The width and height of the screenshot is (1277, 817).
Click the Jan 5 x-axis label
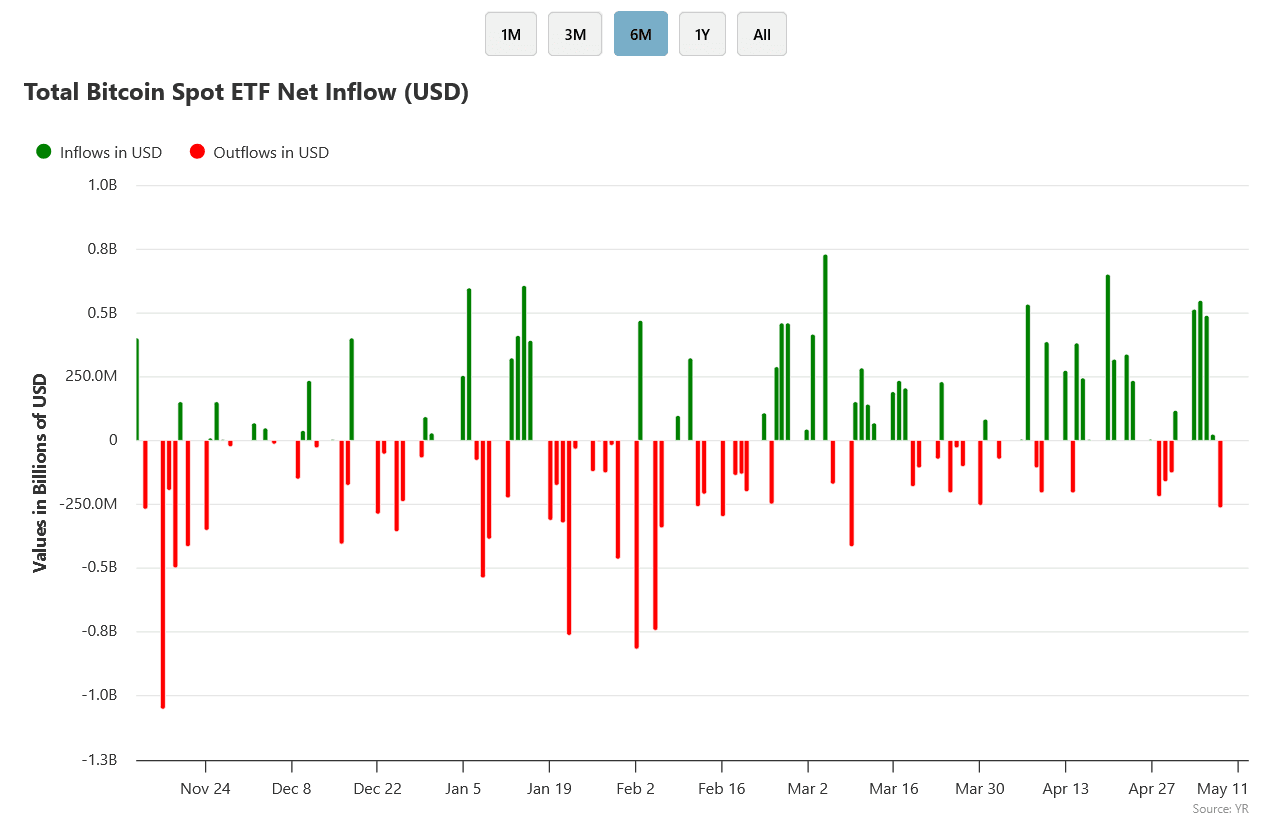tap(463, 788)
